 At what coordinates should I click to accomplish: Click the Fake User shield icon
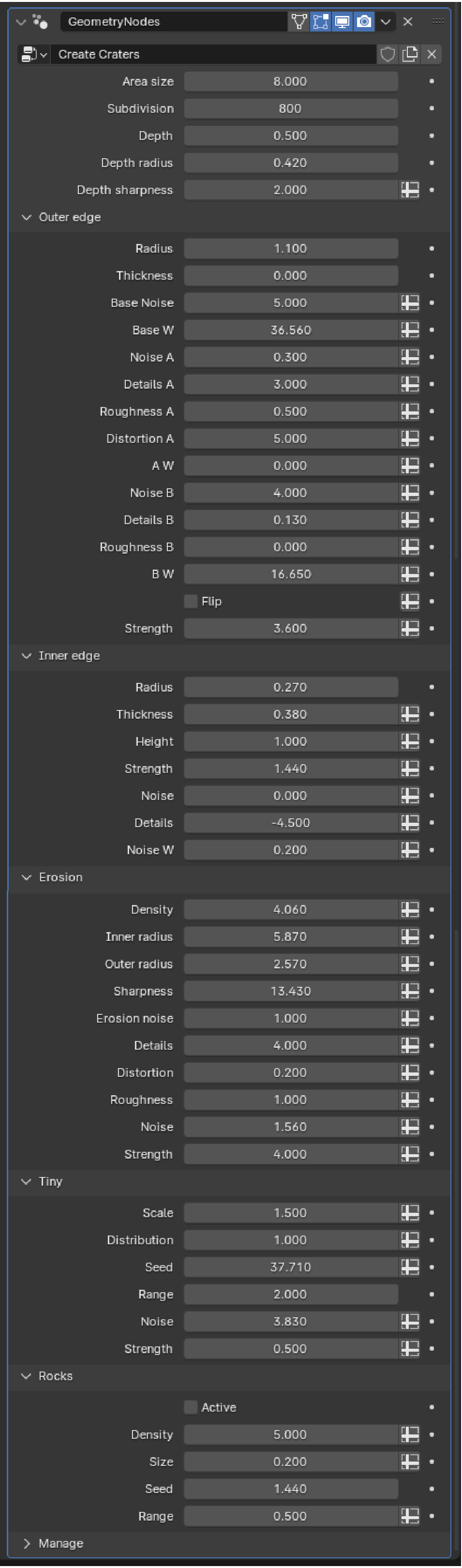point(387,54)
